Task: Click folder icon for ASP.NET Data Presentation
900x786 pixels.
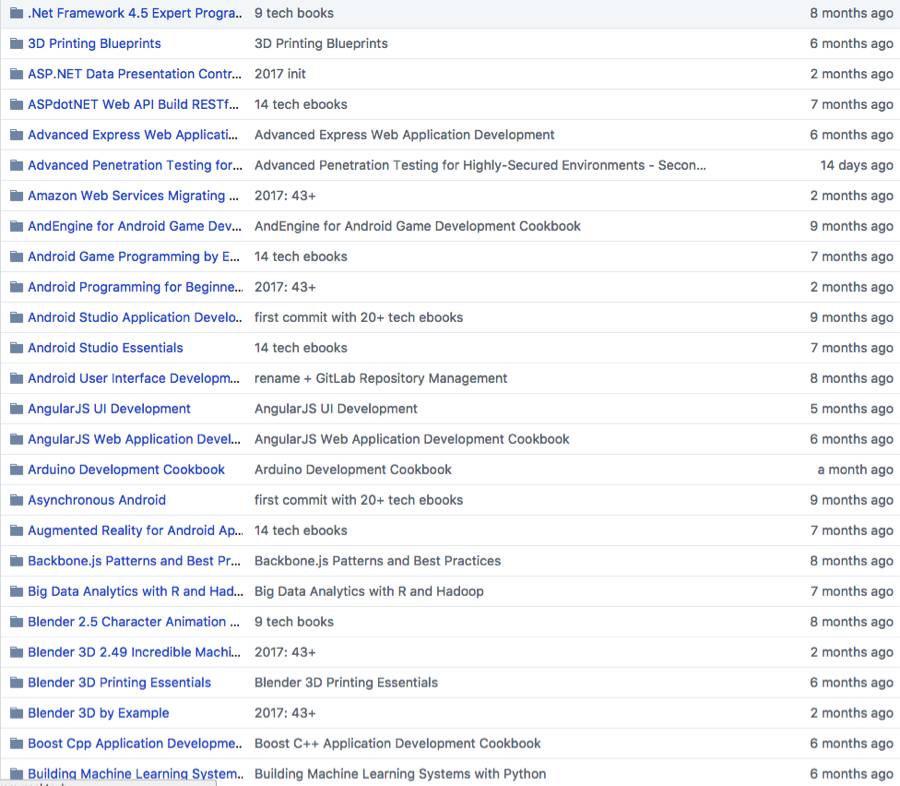Action: point(17,74)
